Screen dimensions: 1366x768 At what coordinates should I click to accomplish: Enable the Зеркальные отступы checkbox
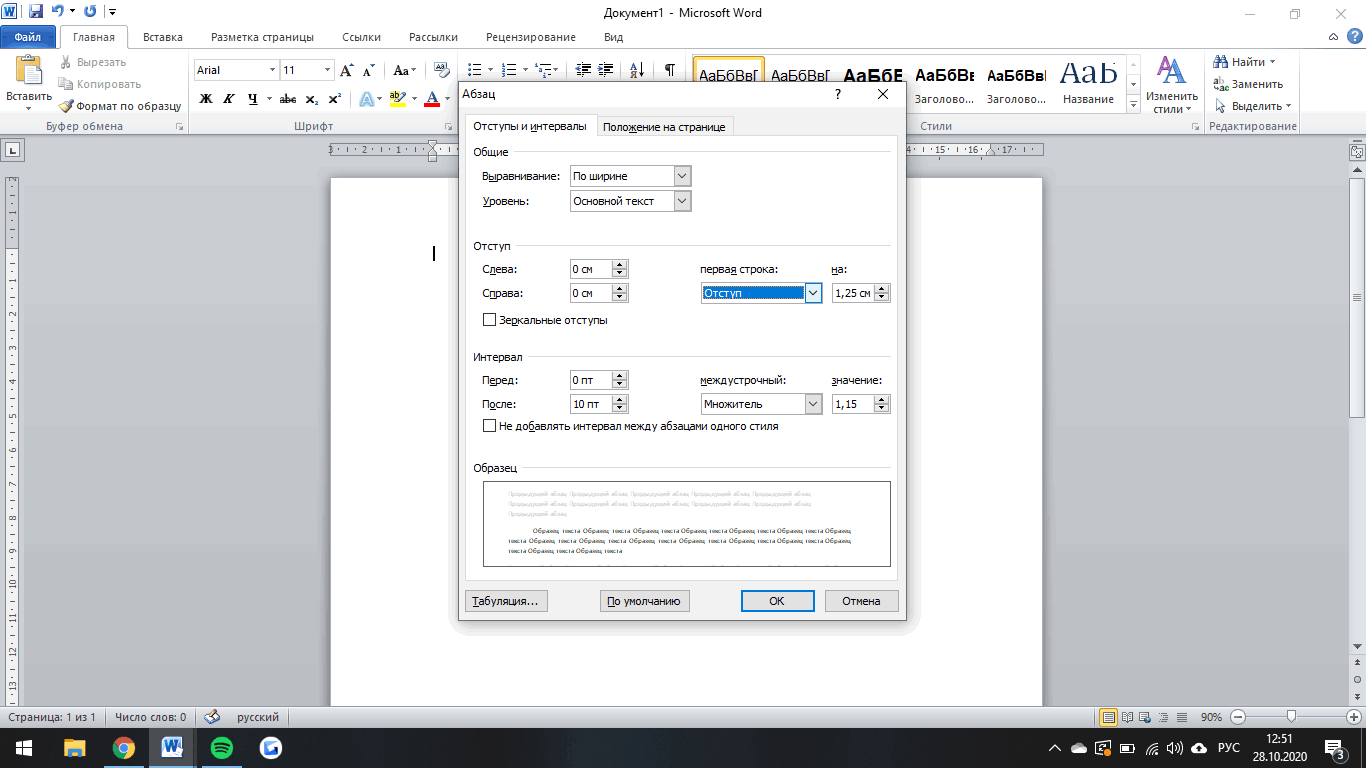click(x=489, y=320)
